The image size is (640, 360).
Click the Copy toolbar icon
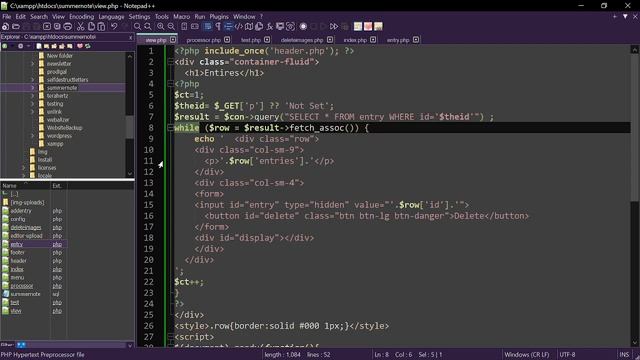(91, 27)
